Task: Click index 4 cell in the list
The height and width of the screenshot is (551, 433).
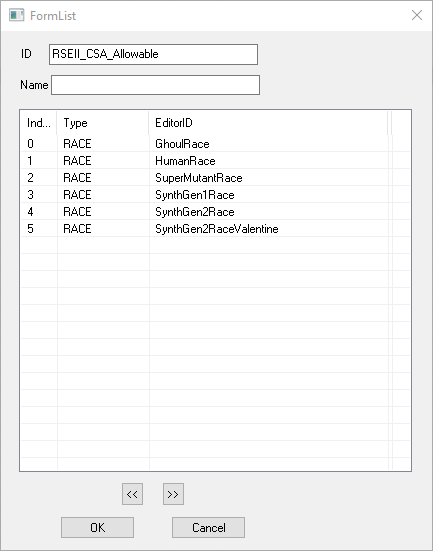Action: pyautogui.click(x=39, y=212)
